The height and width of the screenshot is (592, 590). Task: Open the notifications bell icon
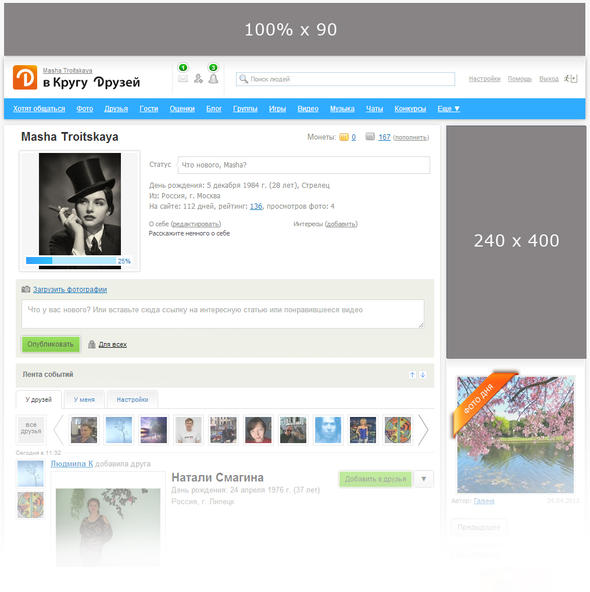pyautogui.click(x=213, y=79)
